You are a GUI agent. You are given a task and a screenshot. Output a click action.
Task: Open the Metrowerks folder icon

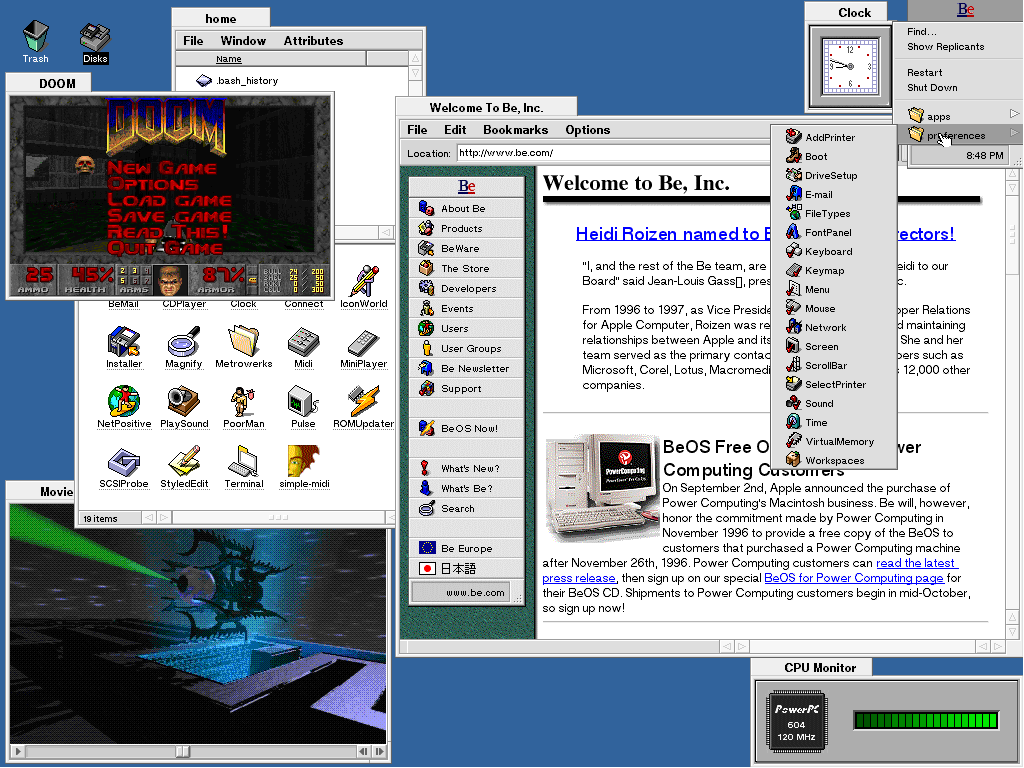(244, 347)
